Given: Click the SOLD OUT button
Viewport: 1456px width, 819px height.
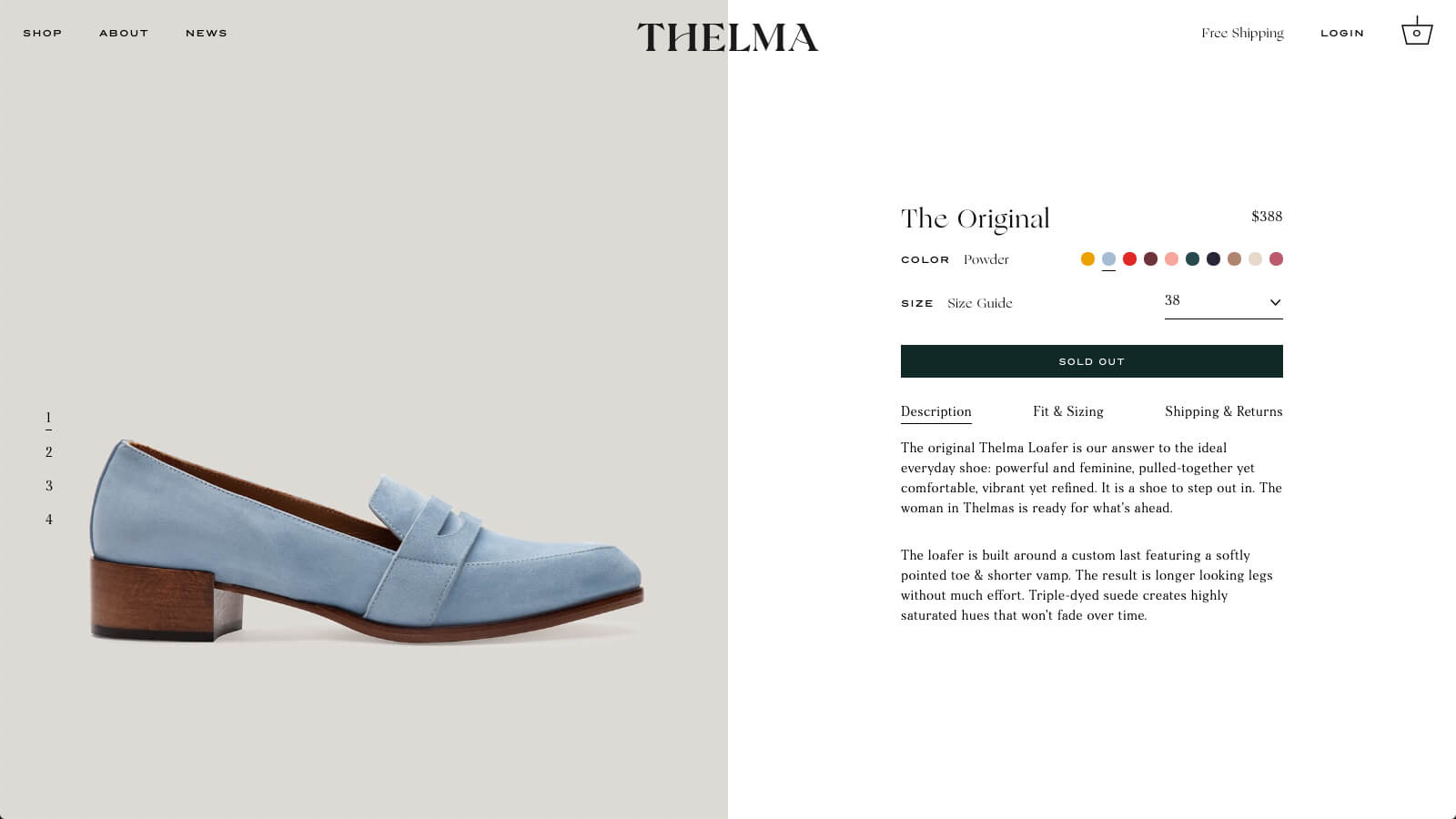Looking at the screenshot, I should tap(1091, 361).
